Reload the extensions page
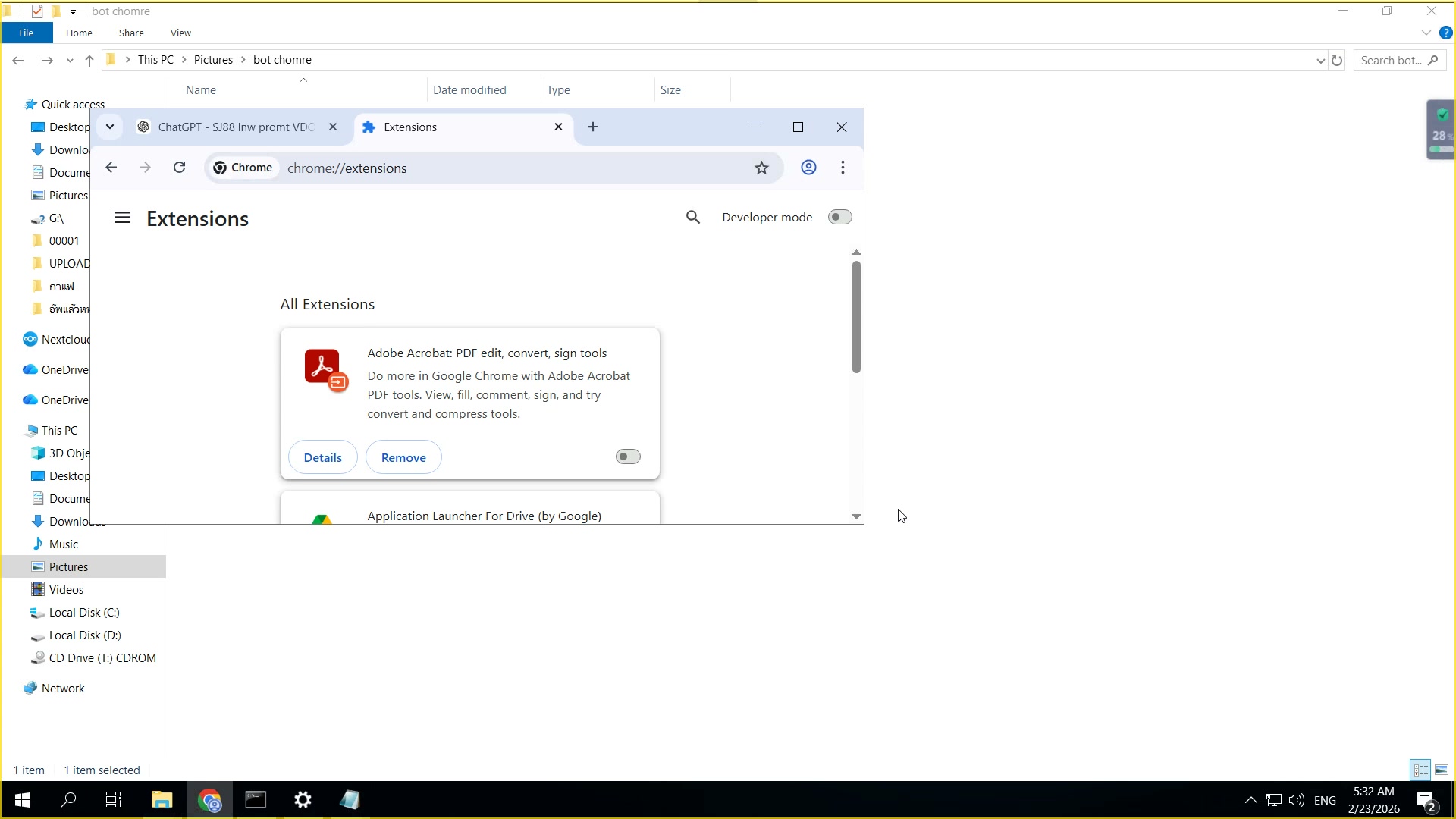 click(179, 168)
